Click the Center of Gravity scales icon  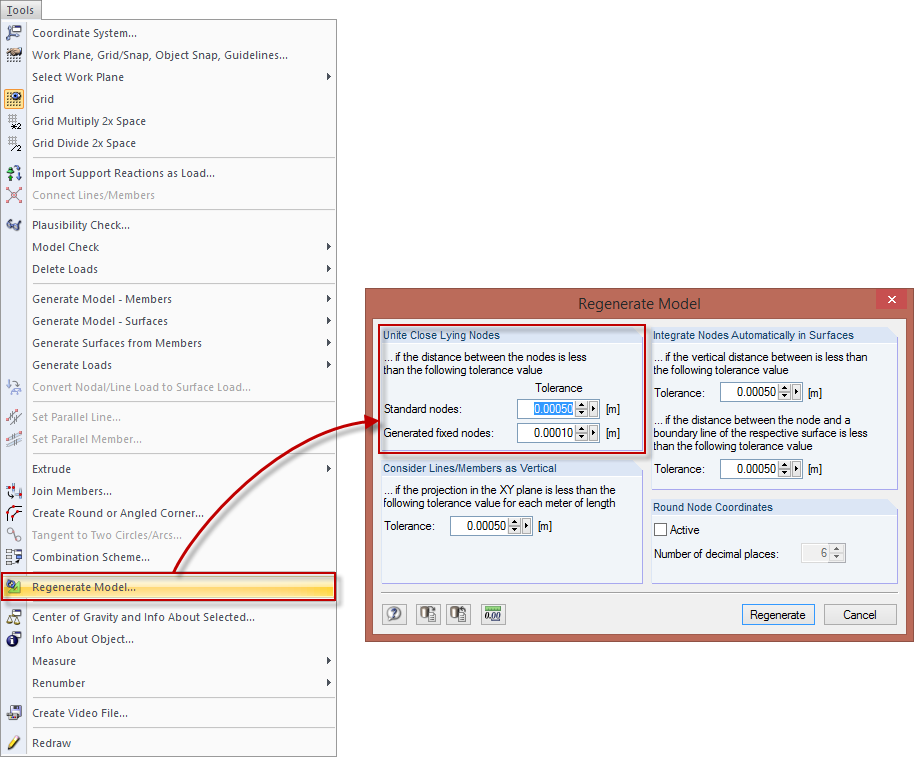click(14, 617)
